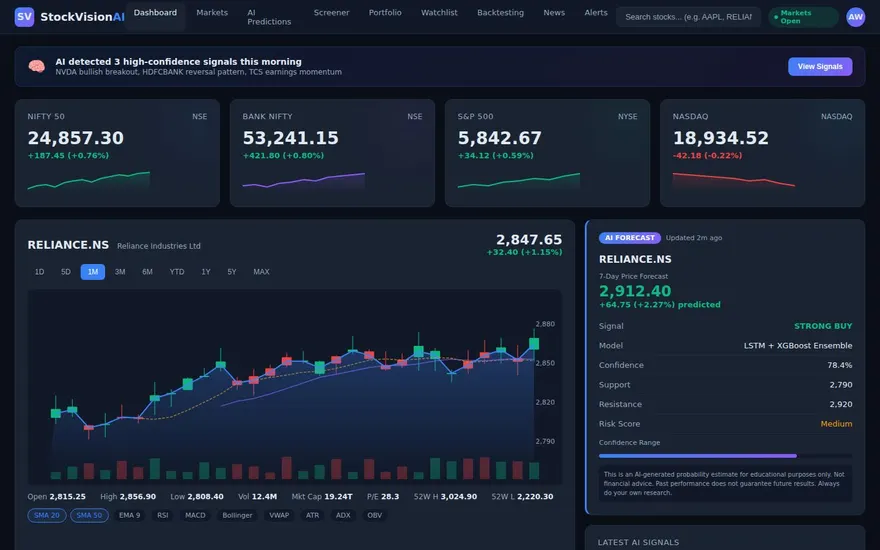This screenshot has width=880, height=550.
Task: Click the Confidence Range progress bar
Action: pyautogui.click(x=725, y=456)
